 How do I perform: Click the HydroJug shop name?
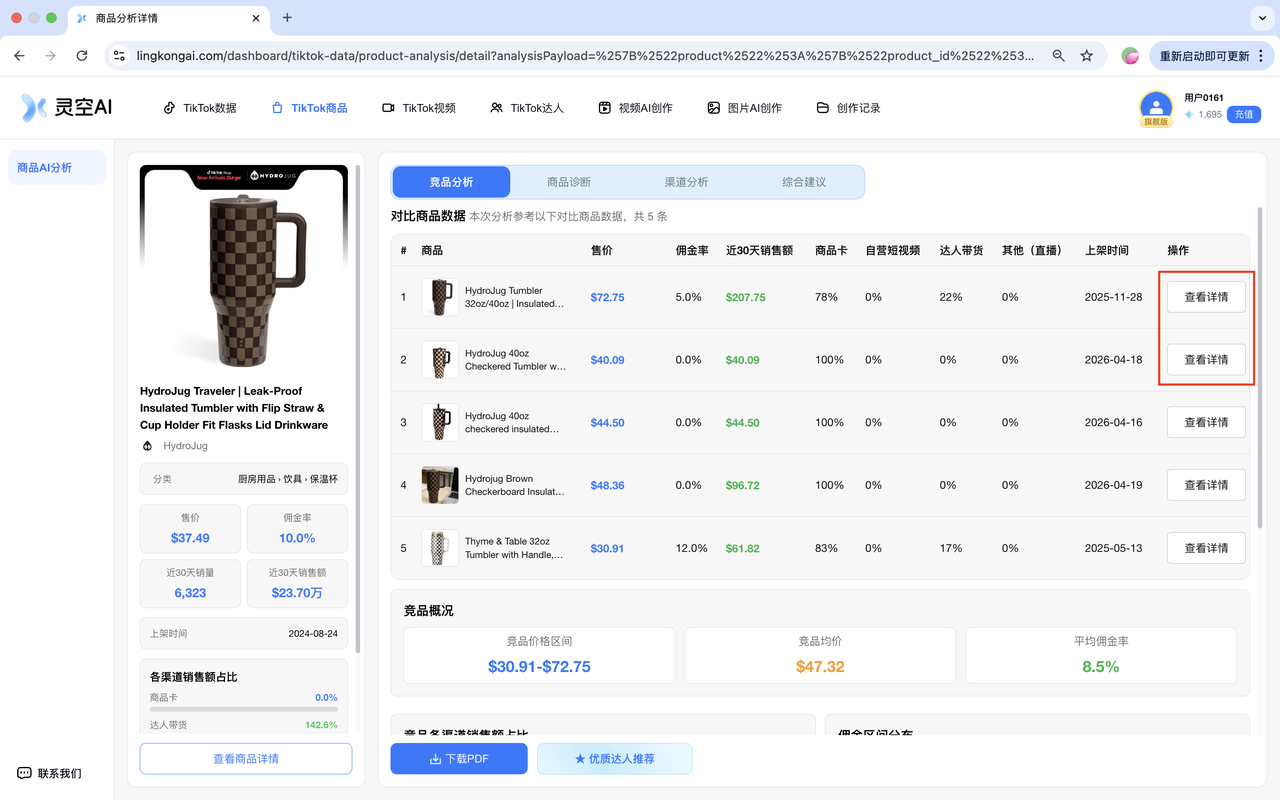click(x=185, y=446)
